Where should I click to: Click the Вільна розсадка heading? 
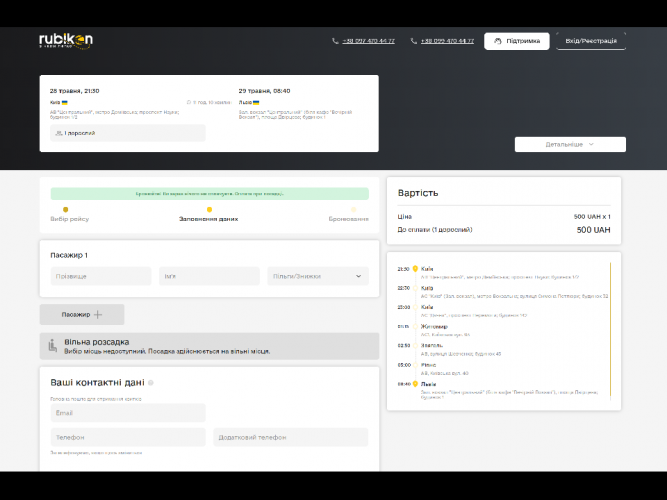coord(97,342)
